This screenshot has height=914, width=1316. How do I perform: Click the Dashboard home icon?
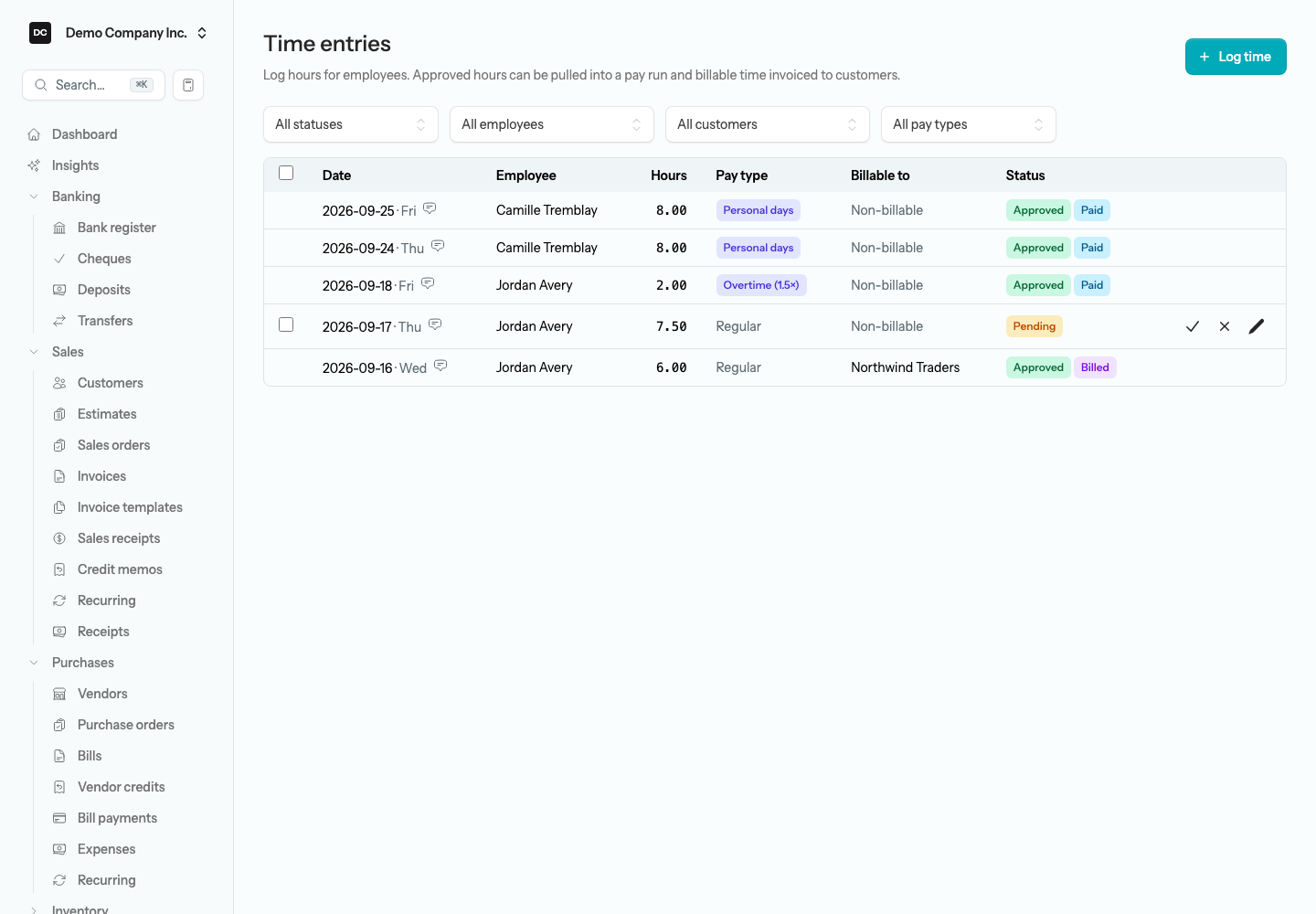click(34, 134)
